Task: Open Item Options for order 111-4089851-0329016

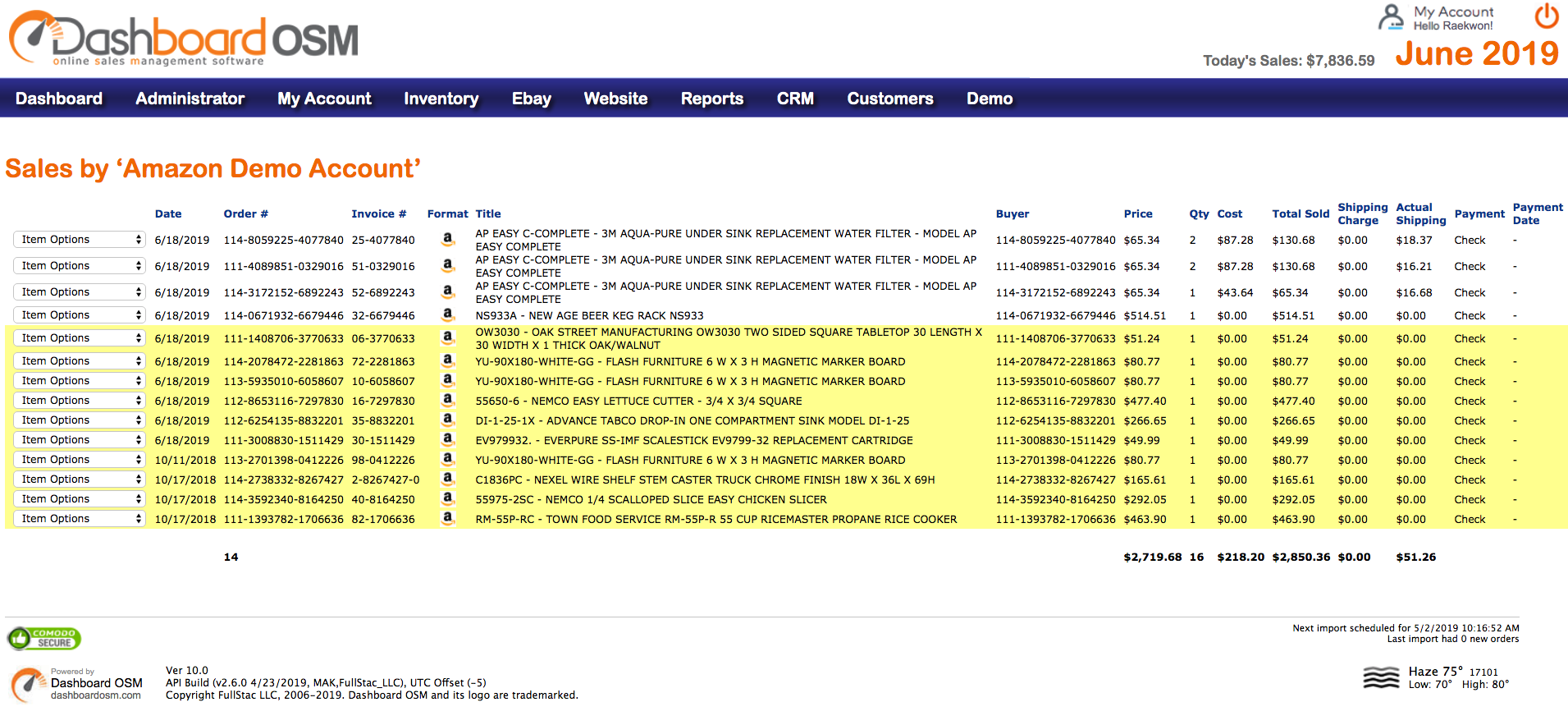Action: (x=80, y=266)
